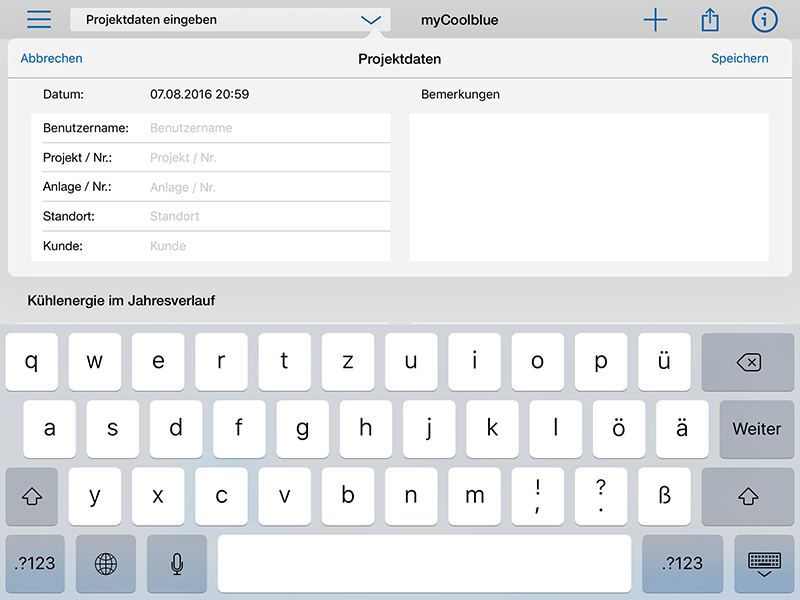Tap the right shift key
This screenshot has width=800, height=600.
click(x=748, y=496)
